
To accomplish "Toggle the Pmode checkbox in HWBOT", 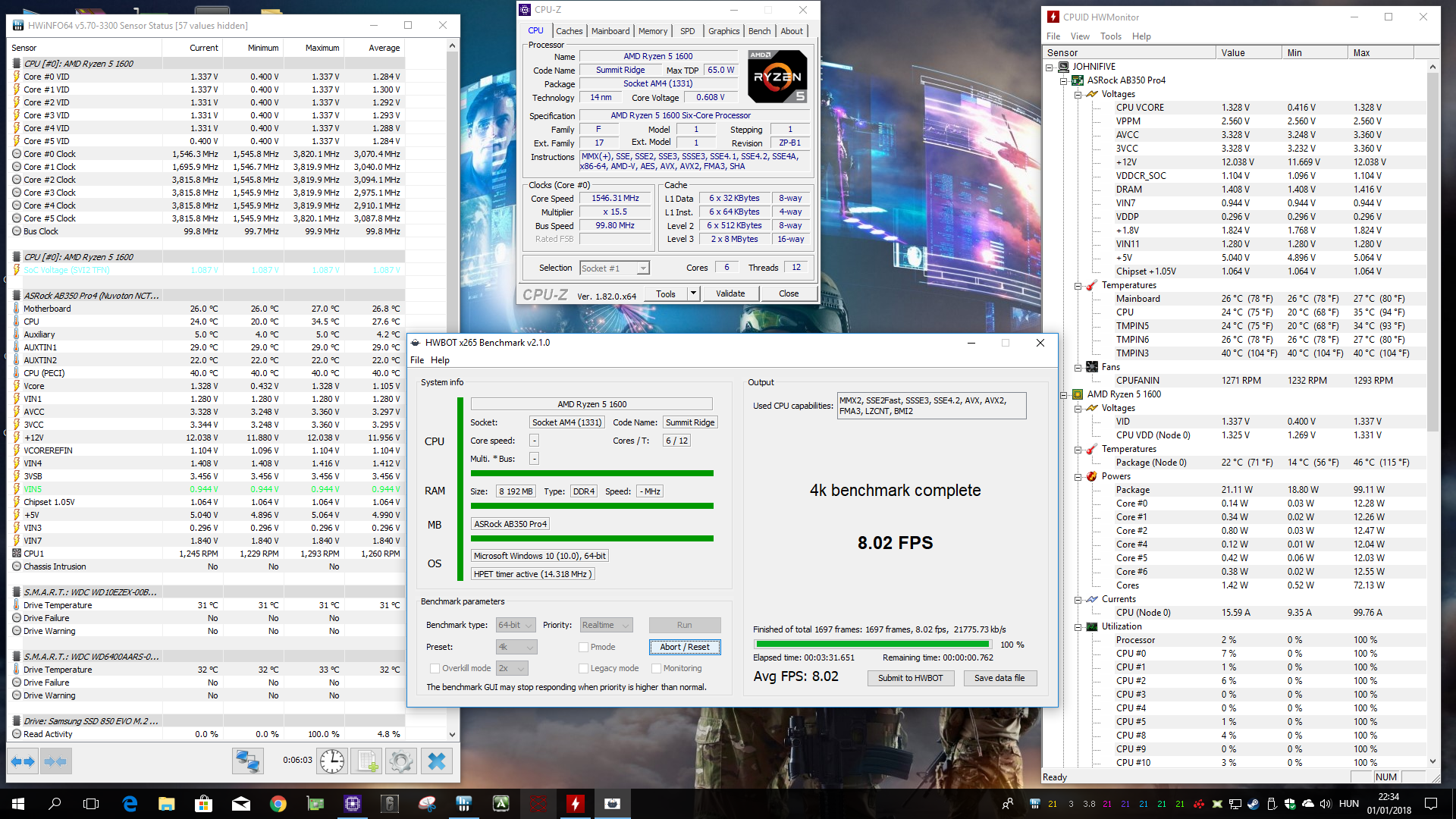I will [583, 647].
